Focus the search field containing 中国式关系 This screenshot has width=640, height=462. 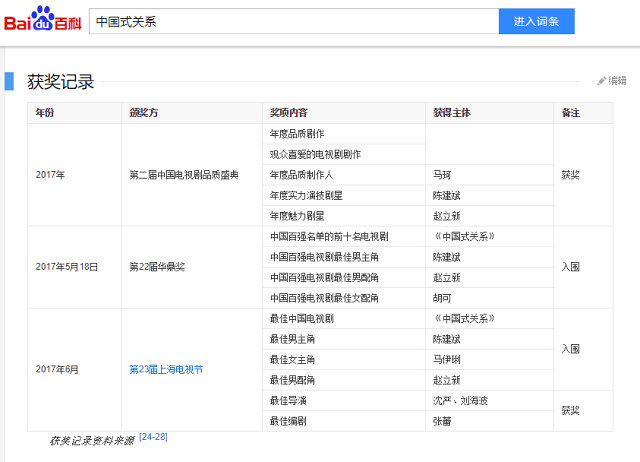pos(294,21)
